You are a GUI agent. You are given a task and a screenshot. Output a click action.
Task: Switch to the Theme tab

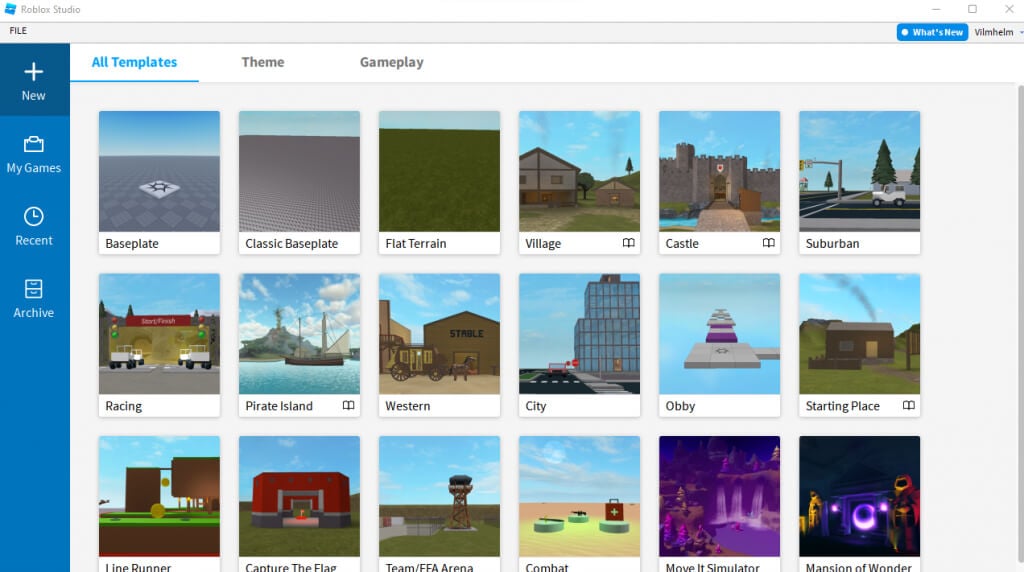point(263,62)
